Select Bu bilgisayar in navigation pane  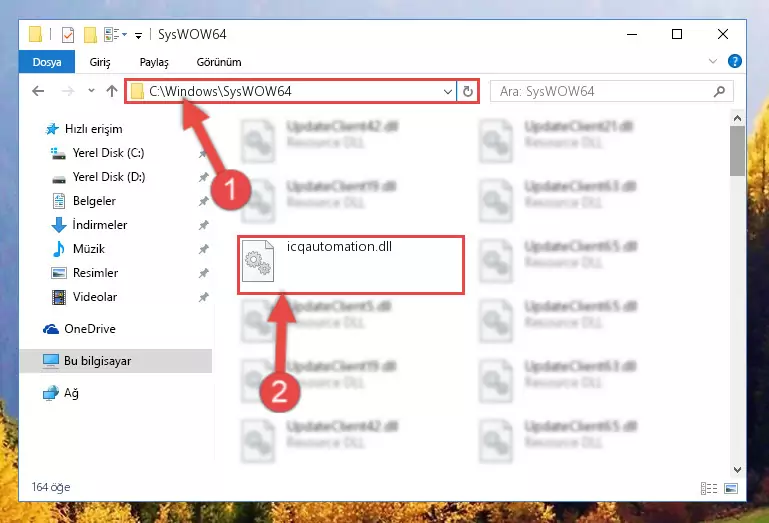(116, 361)
